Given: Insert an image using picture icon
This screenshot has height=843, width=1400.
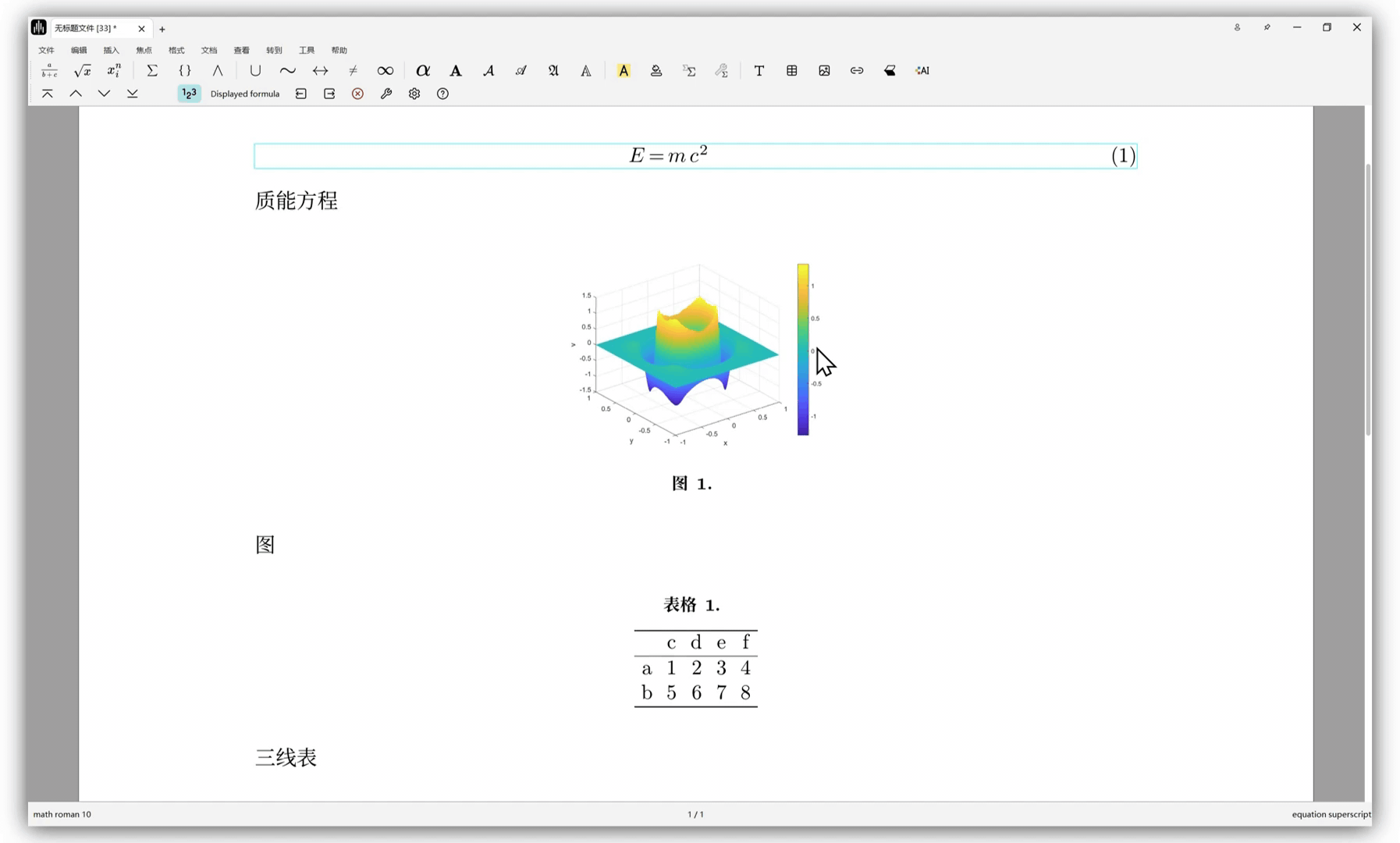Looking at the screenshot, I should pyautogui.click(x=824, y=71).
